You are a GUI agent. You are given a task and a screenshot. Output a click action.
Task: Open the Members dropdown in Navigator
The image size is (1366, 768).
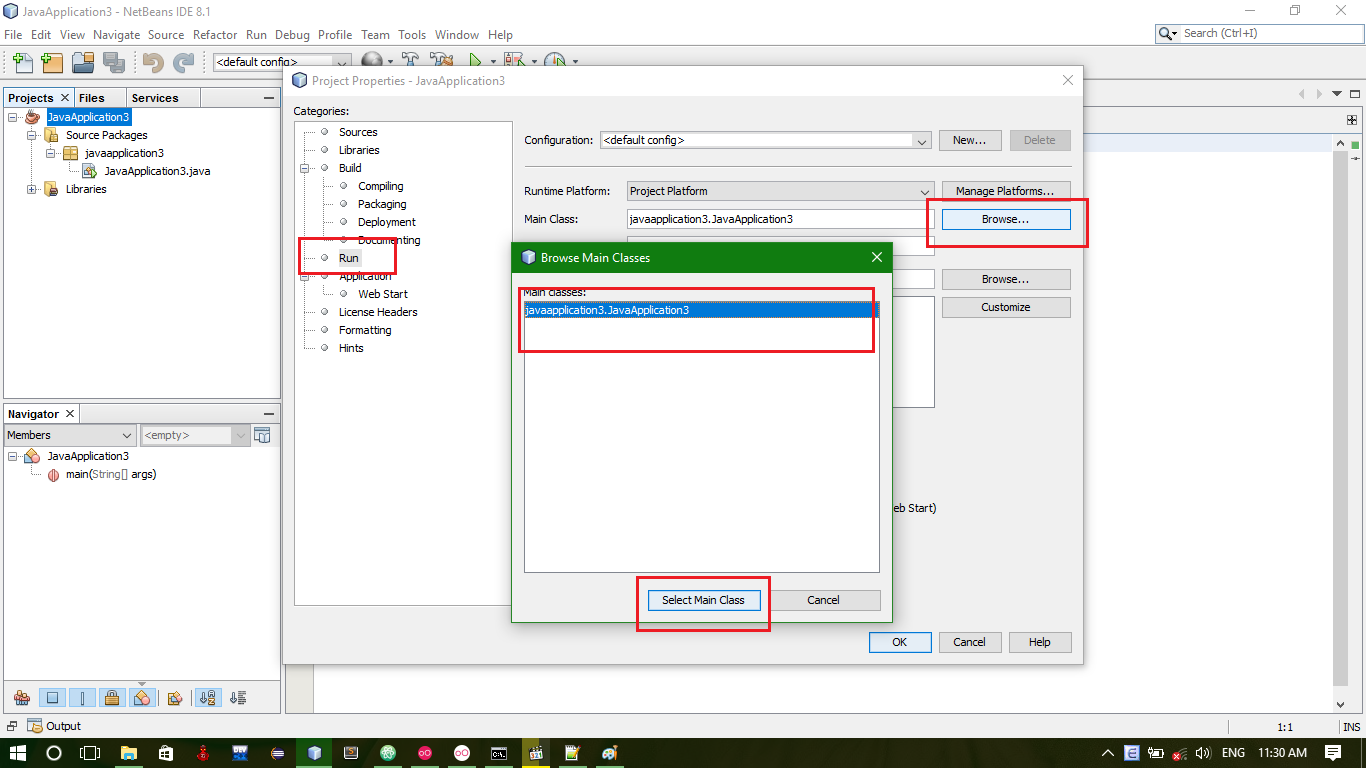tap(70, 435)
